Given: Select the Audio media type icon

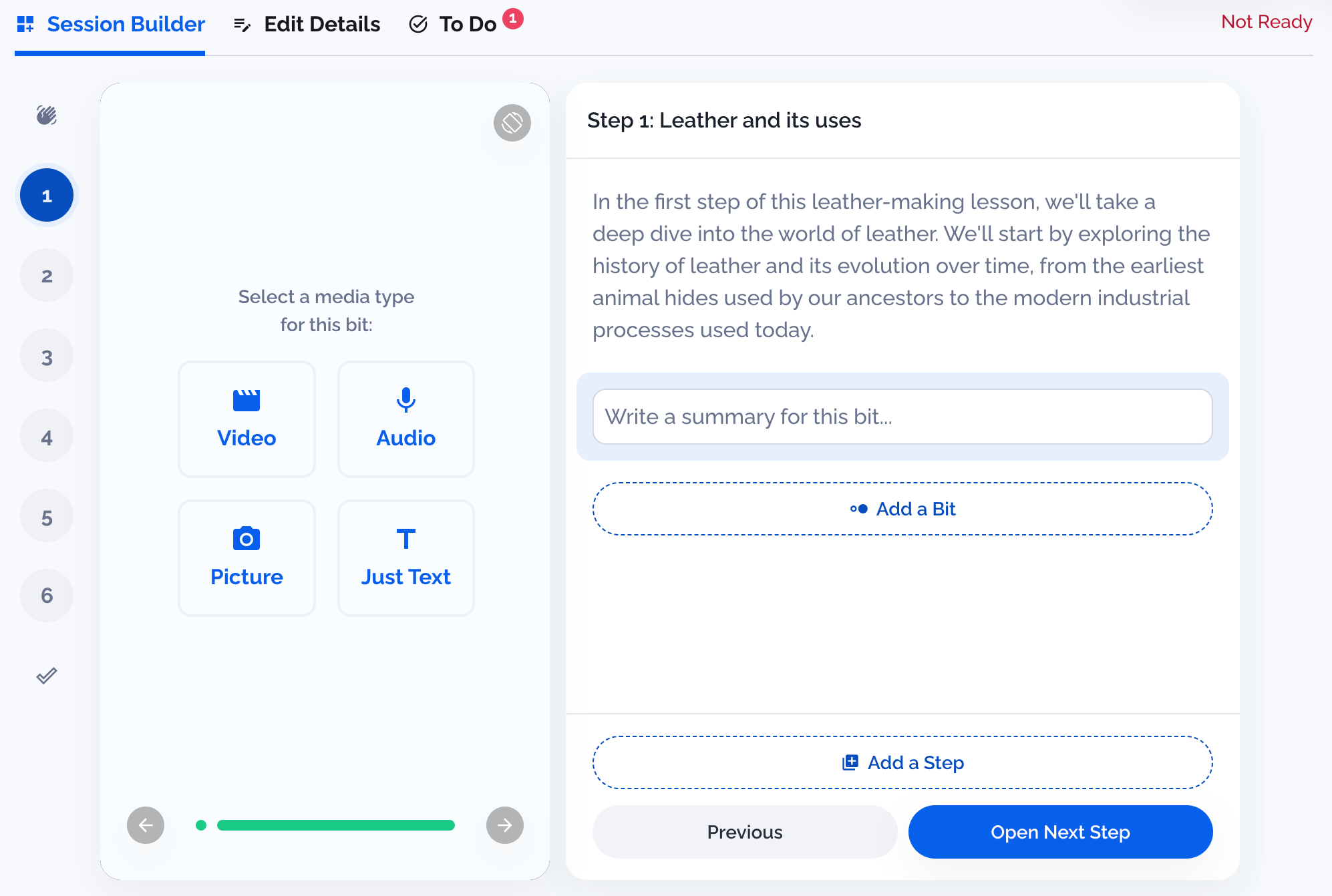Looking at the screenshot, I should click(x=405, y=401).
